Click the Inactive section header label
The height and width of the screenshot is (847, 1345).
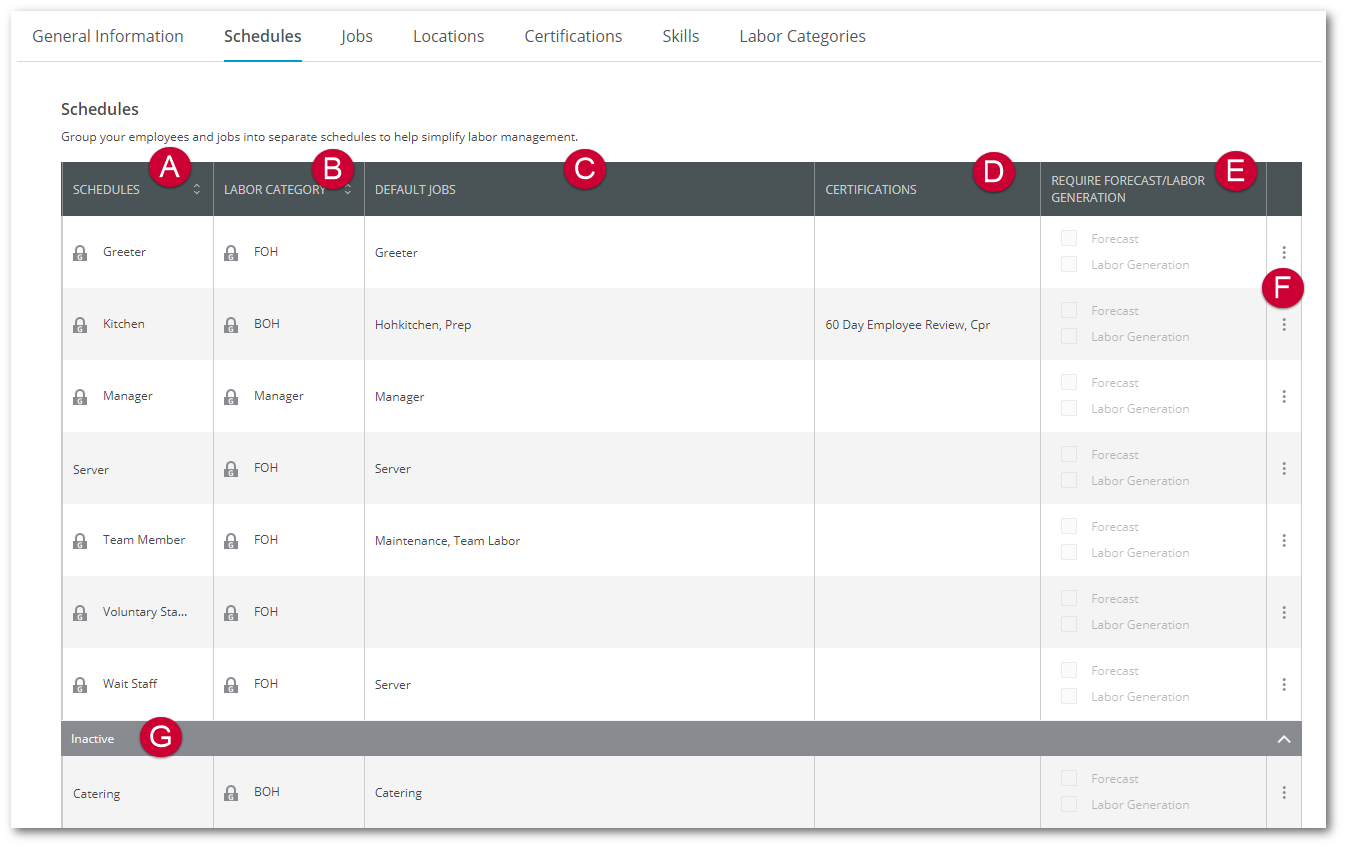[92, 739]
